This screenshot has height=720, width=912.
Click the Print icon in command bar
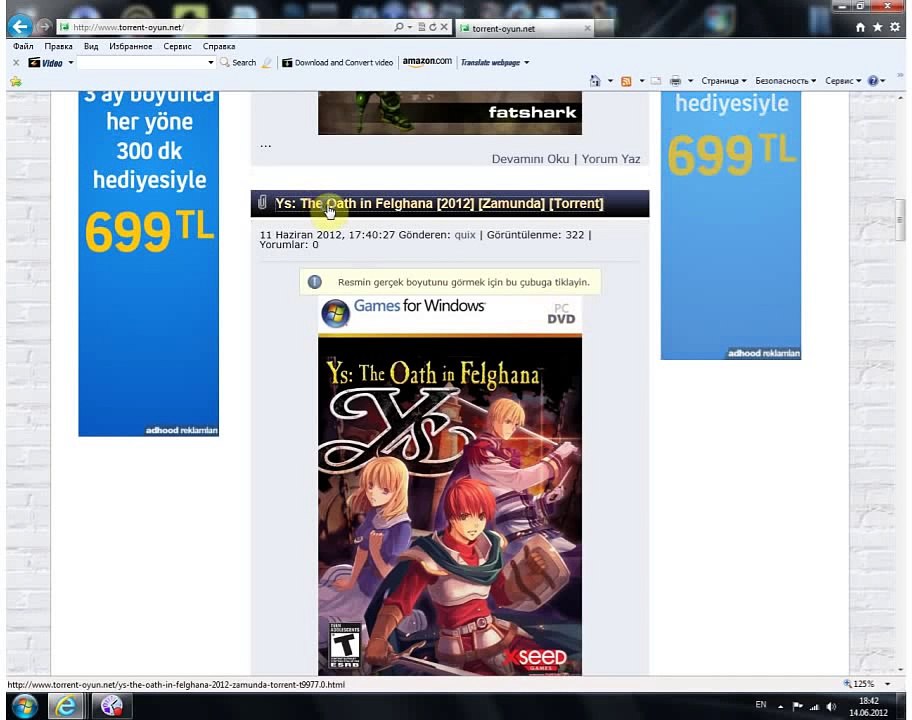[x=675, y=81]
